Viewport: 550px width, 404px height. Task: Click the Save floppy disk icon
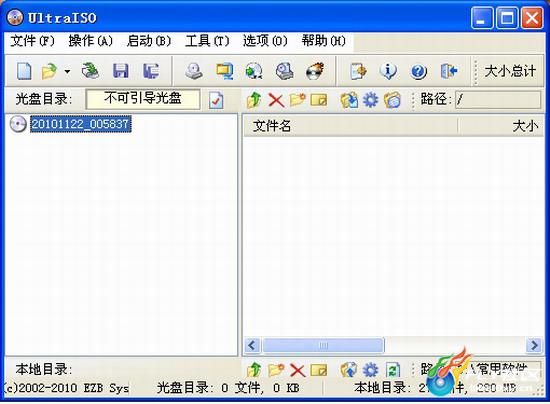point(121,71)
